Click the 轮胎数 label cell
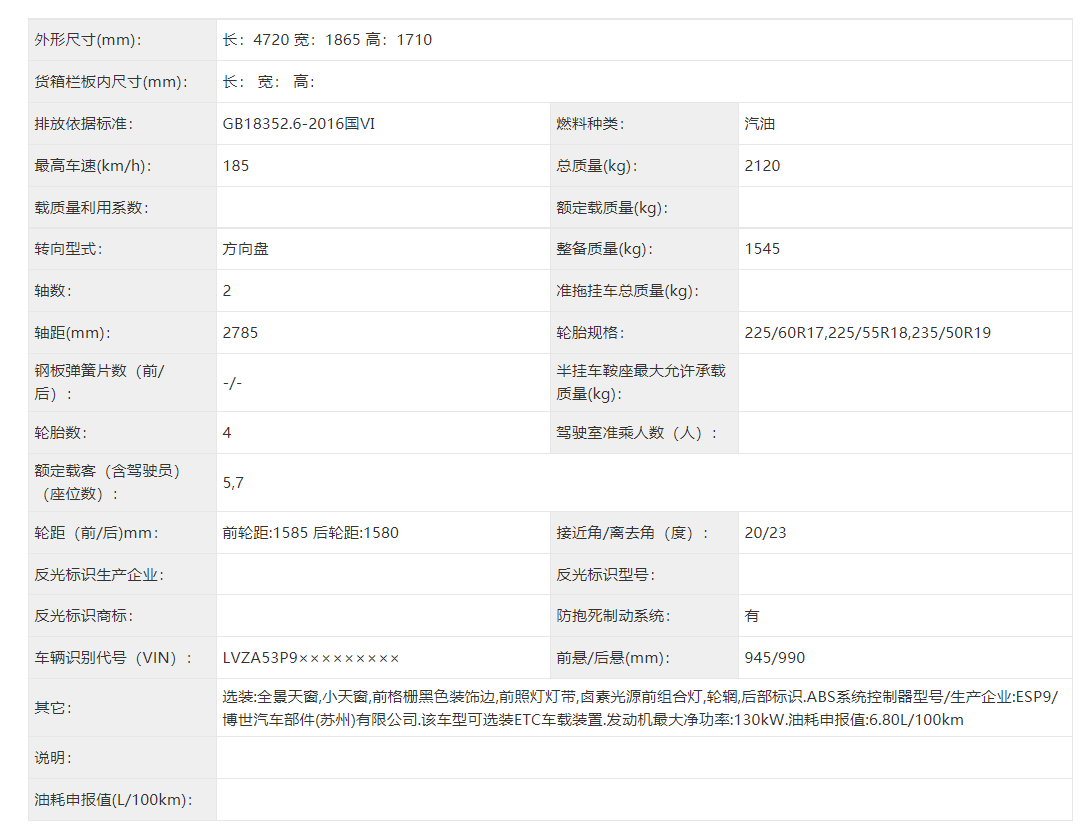This screenshot has width=1081, height=836. [60, 433]
